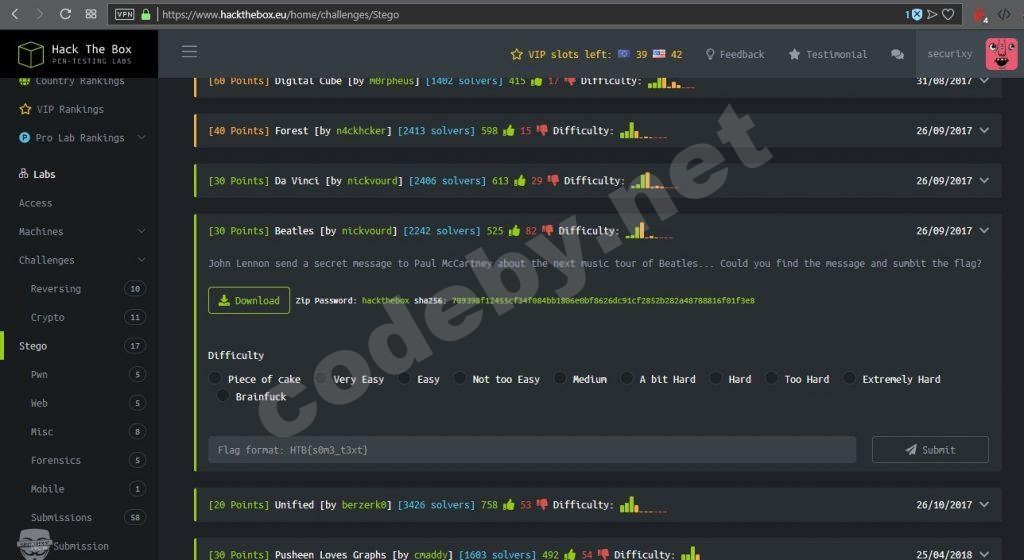The height and width of the screenshot is (560, 1024).
Task: Collapse the Challenges sidebar arrow
Action: pos(141,260)
